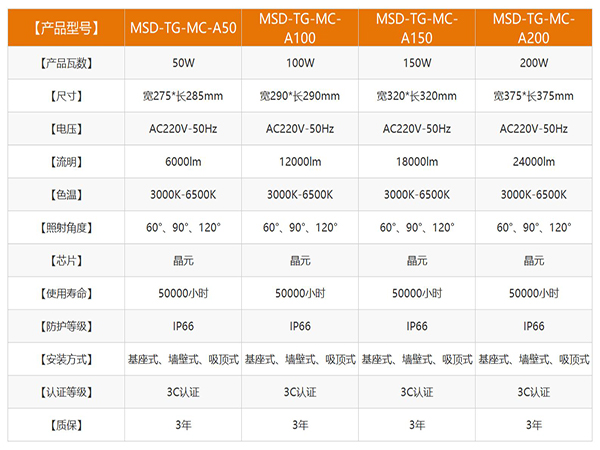Click the 【尺寸】 row label

[x=66, y=96]
